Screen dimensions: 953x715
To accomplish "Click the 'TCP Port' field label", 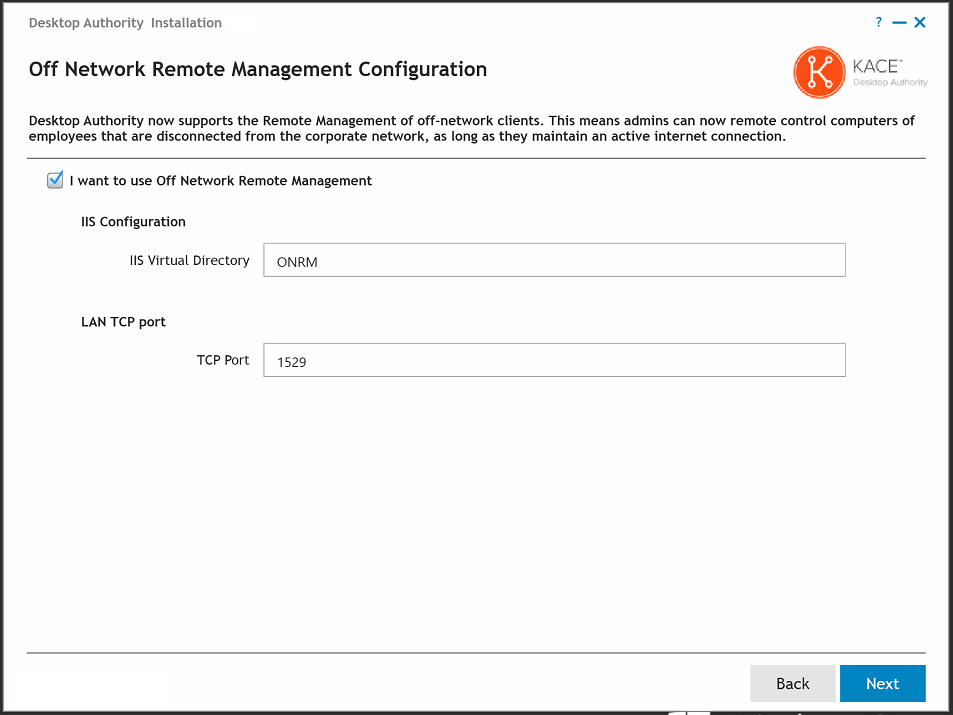I will click(222, 360).
